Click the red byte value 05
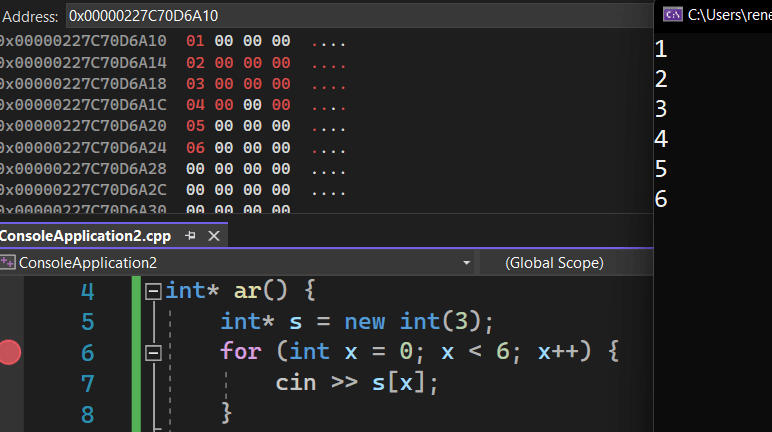Screen dimensions: 772x432 click(x=195, y=126)
